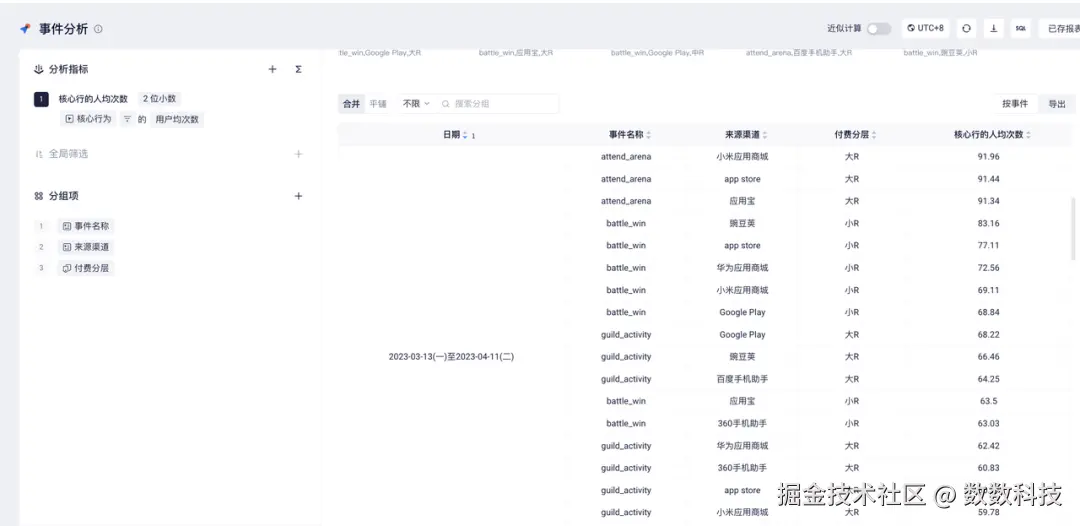The width and height of the screenshot is (1080, 526).
Task: Click the rocket logo icon before 事件分析
Action: [x=25, y=29]
